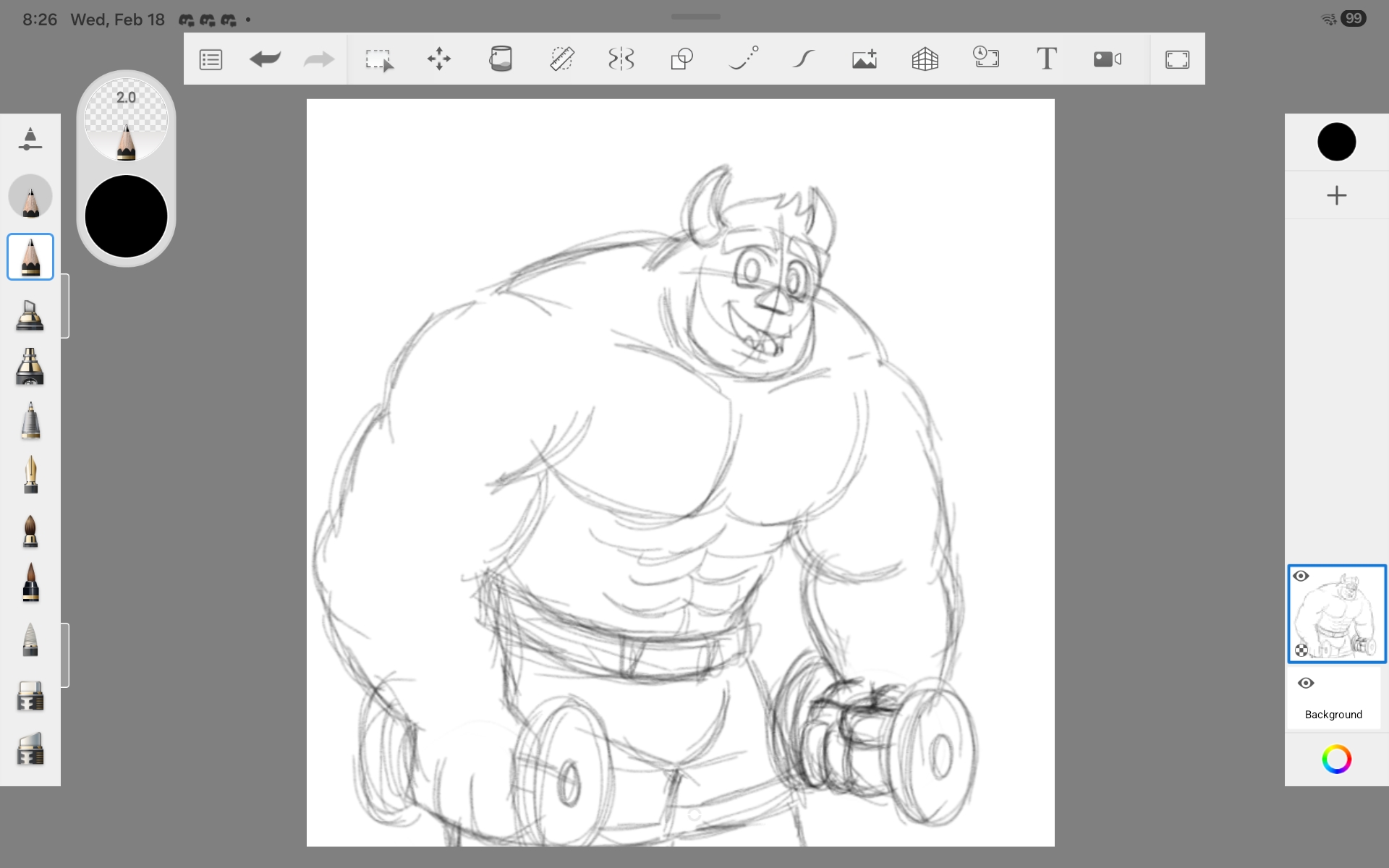
Task: Enable the Symmetry tool
Action: [621, 59]
